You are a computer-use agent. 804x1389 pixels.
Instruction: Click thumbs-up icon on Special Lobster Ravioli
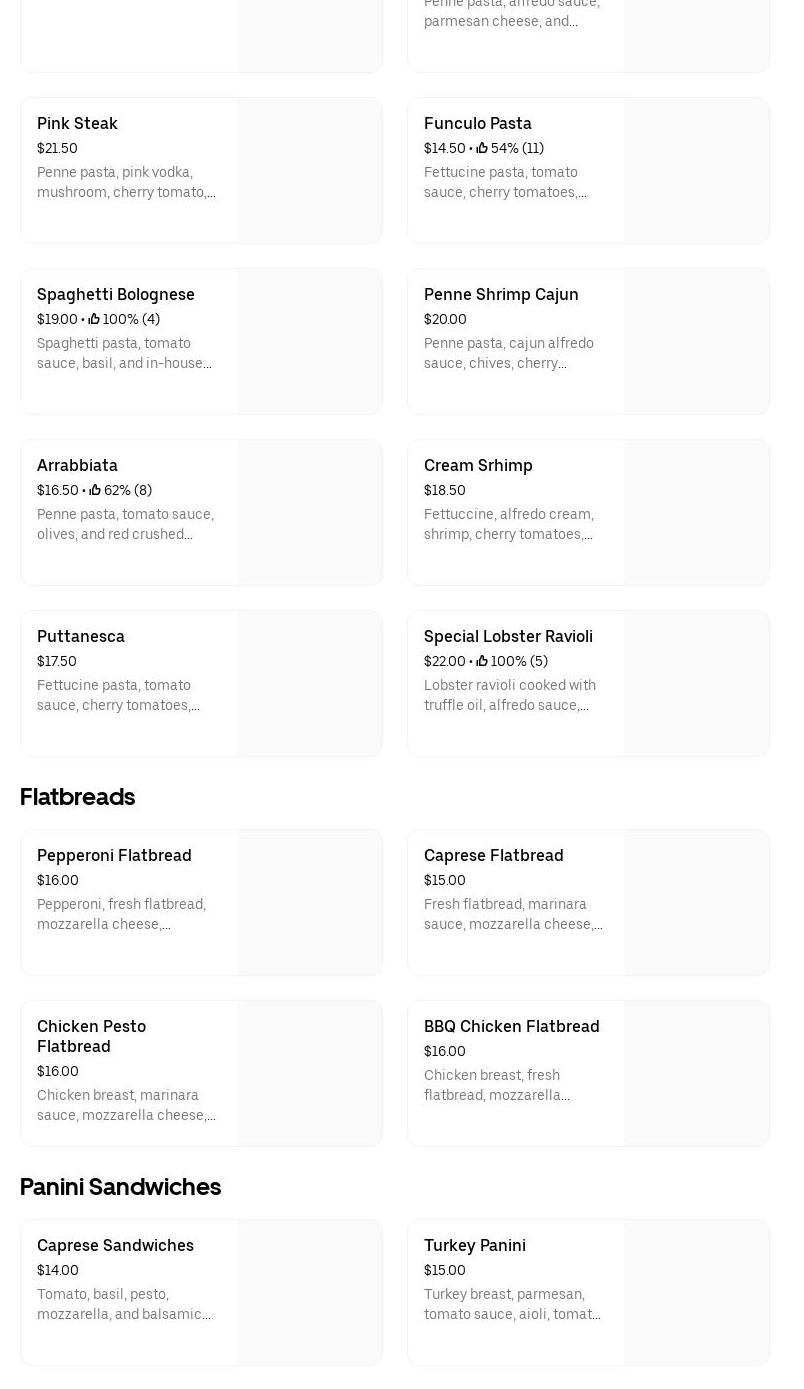click(x=482, y=661)
